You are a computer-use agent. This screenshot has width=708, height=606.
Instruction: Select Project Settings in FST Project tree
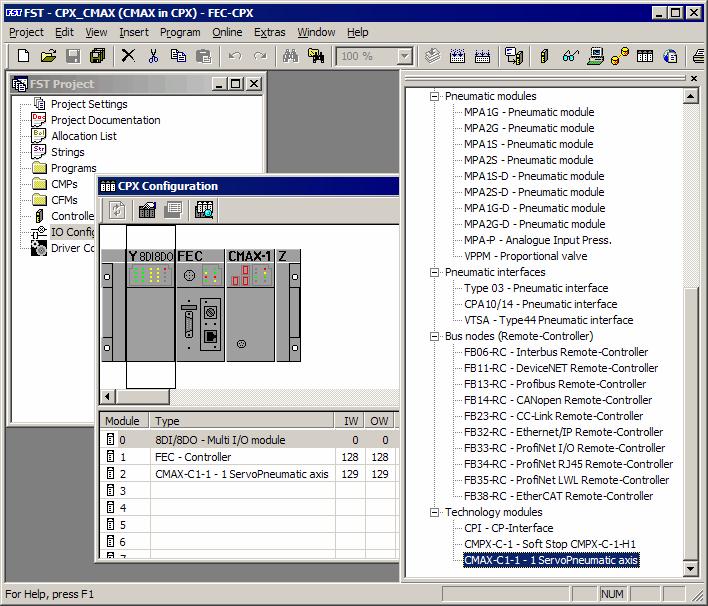[x=89, y=104]
